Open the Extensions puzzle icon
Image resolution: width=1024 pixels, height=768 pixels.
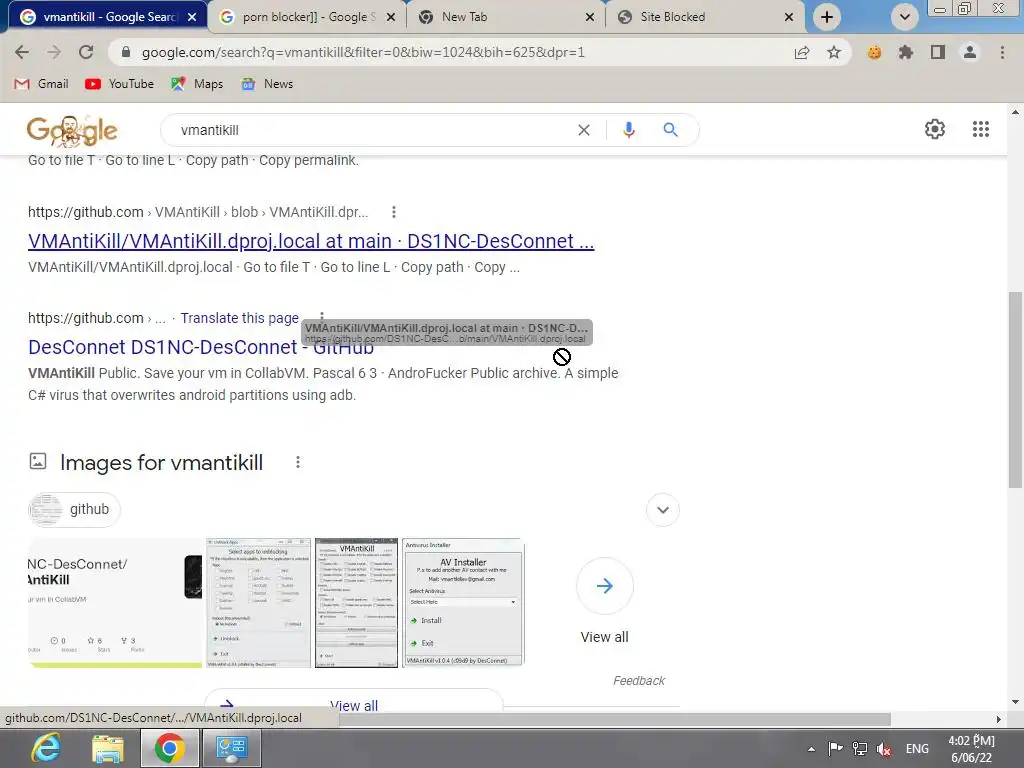click(x=905, y=52)
